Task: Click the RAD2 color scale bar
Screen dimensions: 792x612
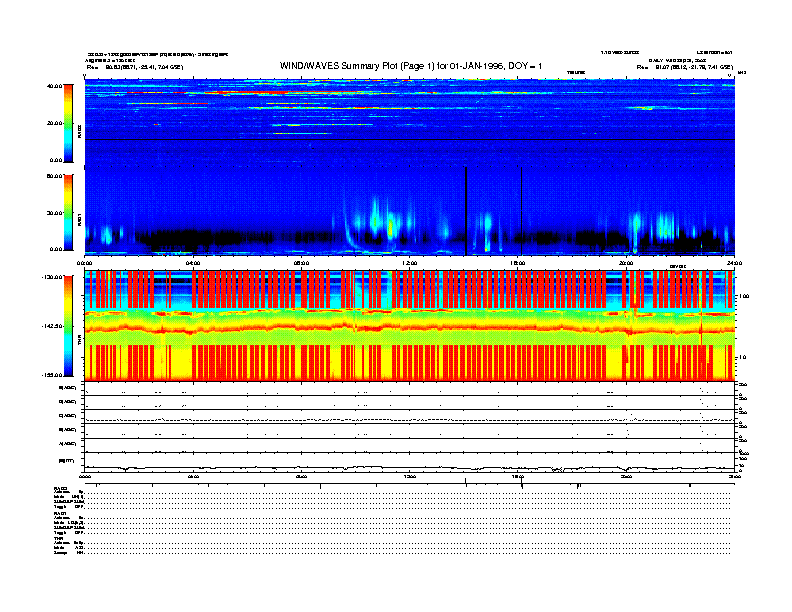Action: pos(67,122)
